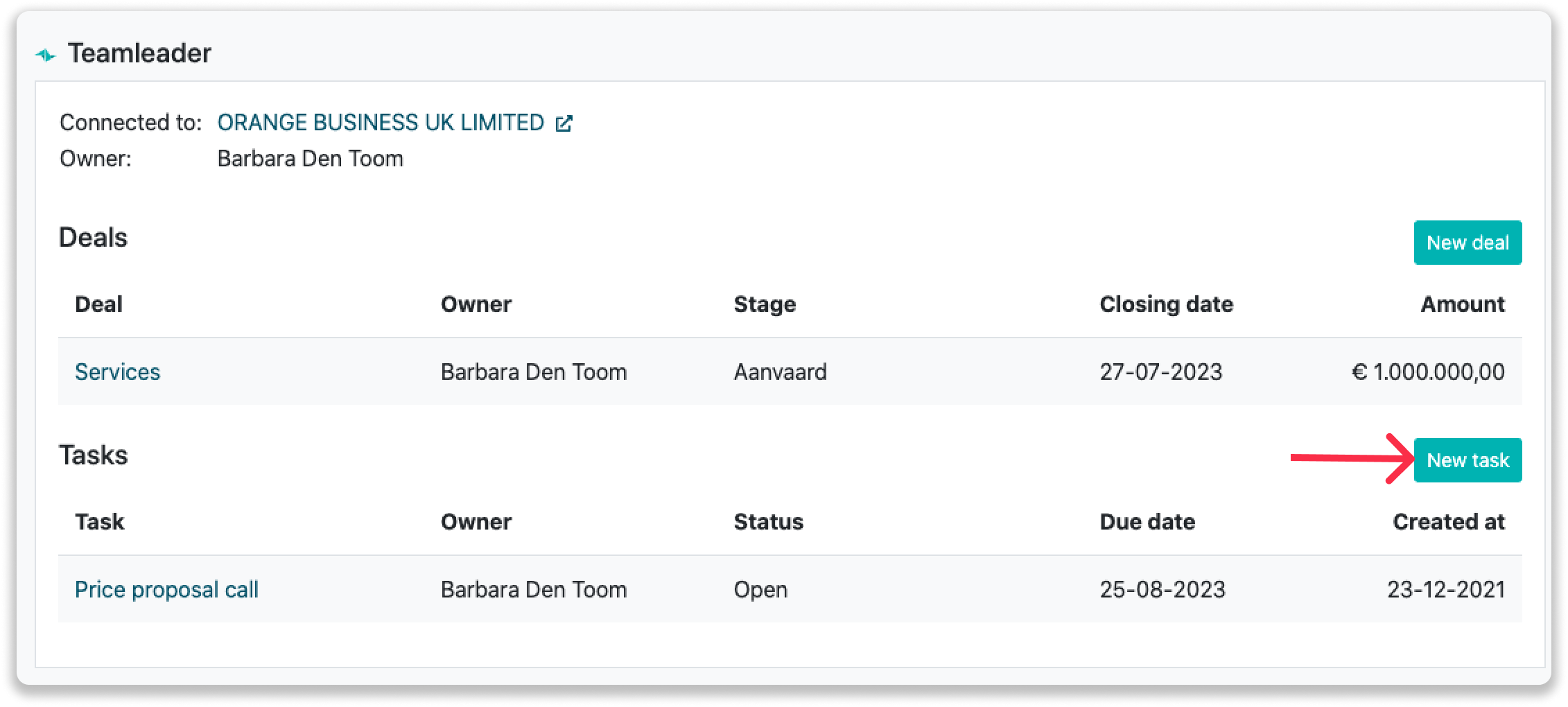Open the Price proposal call task
The image size is (1568, 707).
pos(166,590)
